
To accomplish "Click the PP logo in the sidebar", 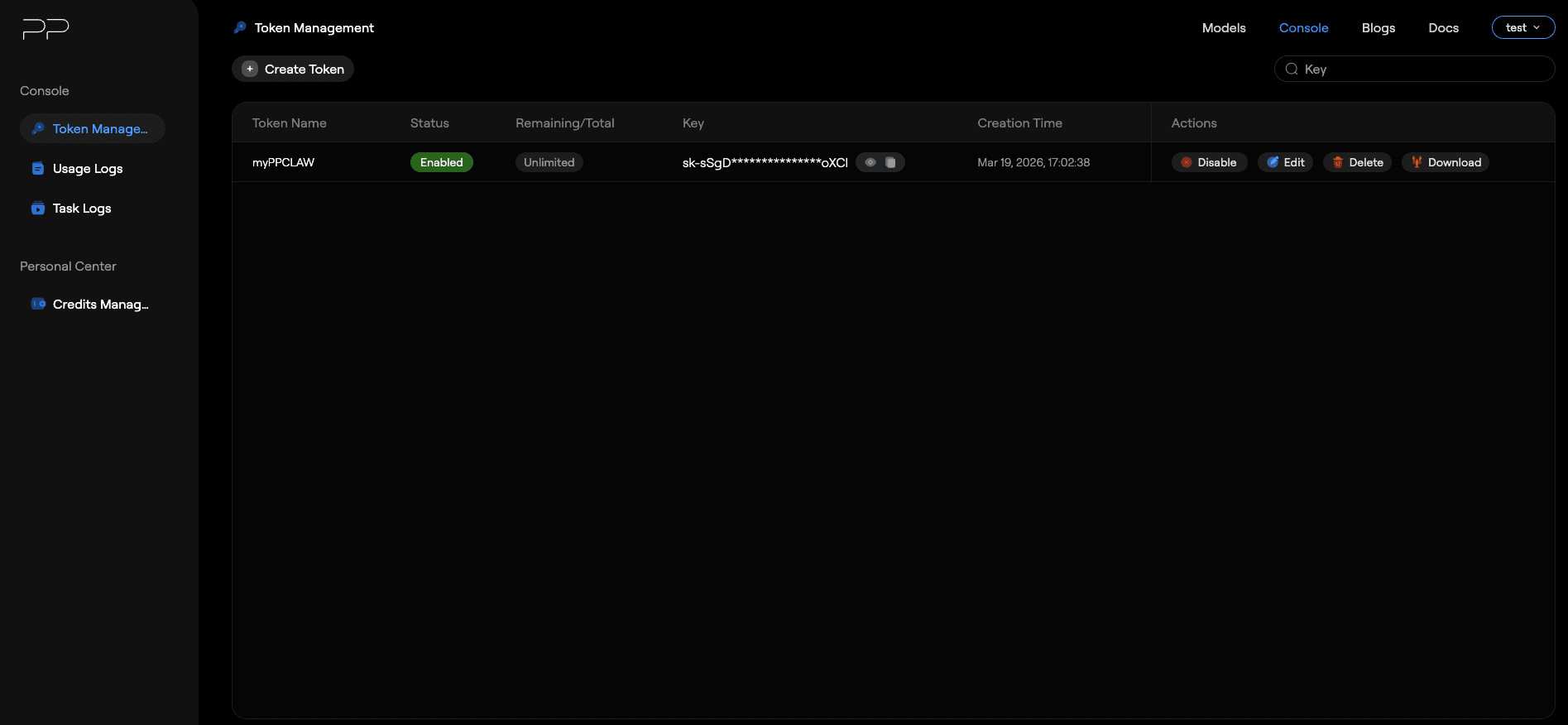I will pyautogui.click(x=46, y=29).
